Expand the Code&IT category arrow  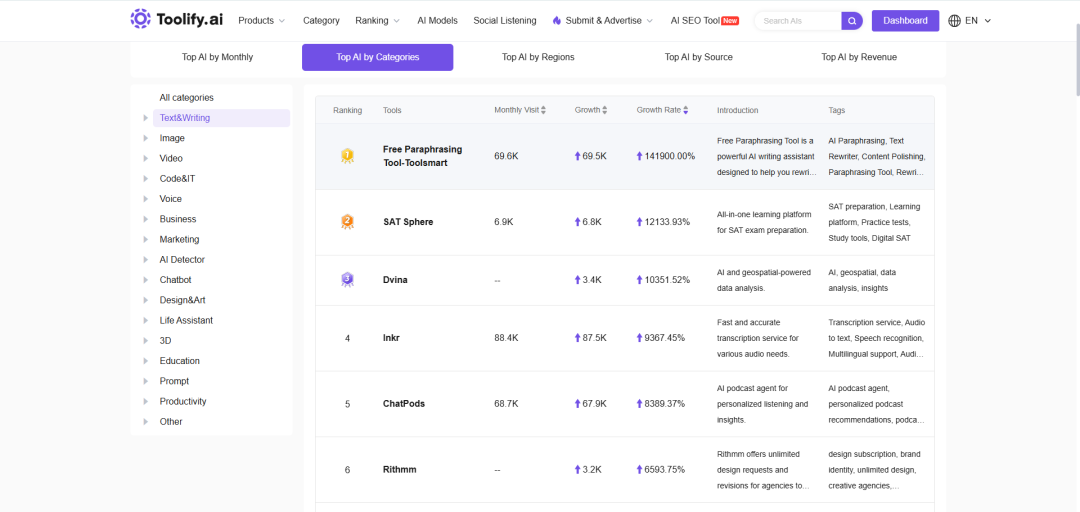tap(145, 178)
